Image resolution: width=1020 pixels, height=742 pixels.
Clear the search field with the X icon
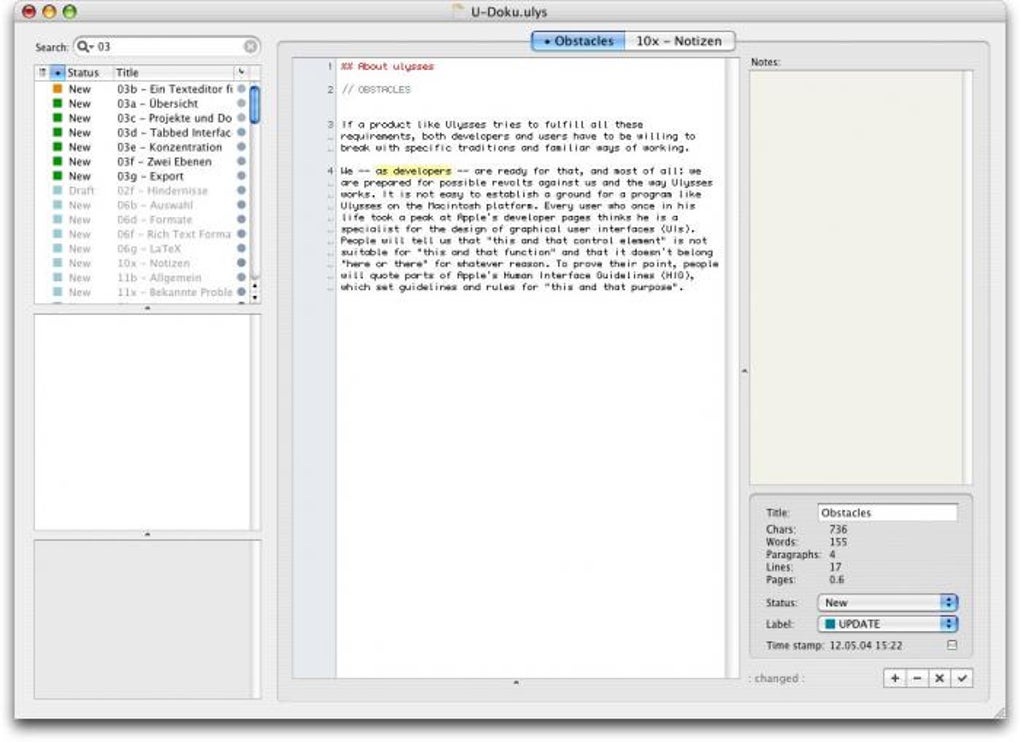click(x=250, y=47)
